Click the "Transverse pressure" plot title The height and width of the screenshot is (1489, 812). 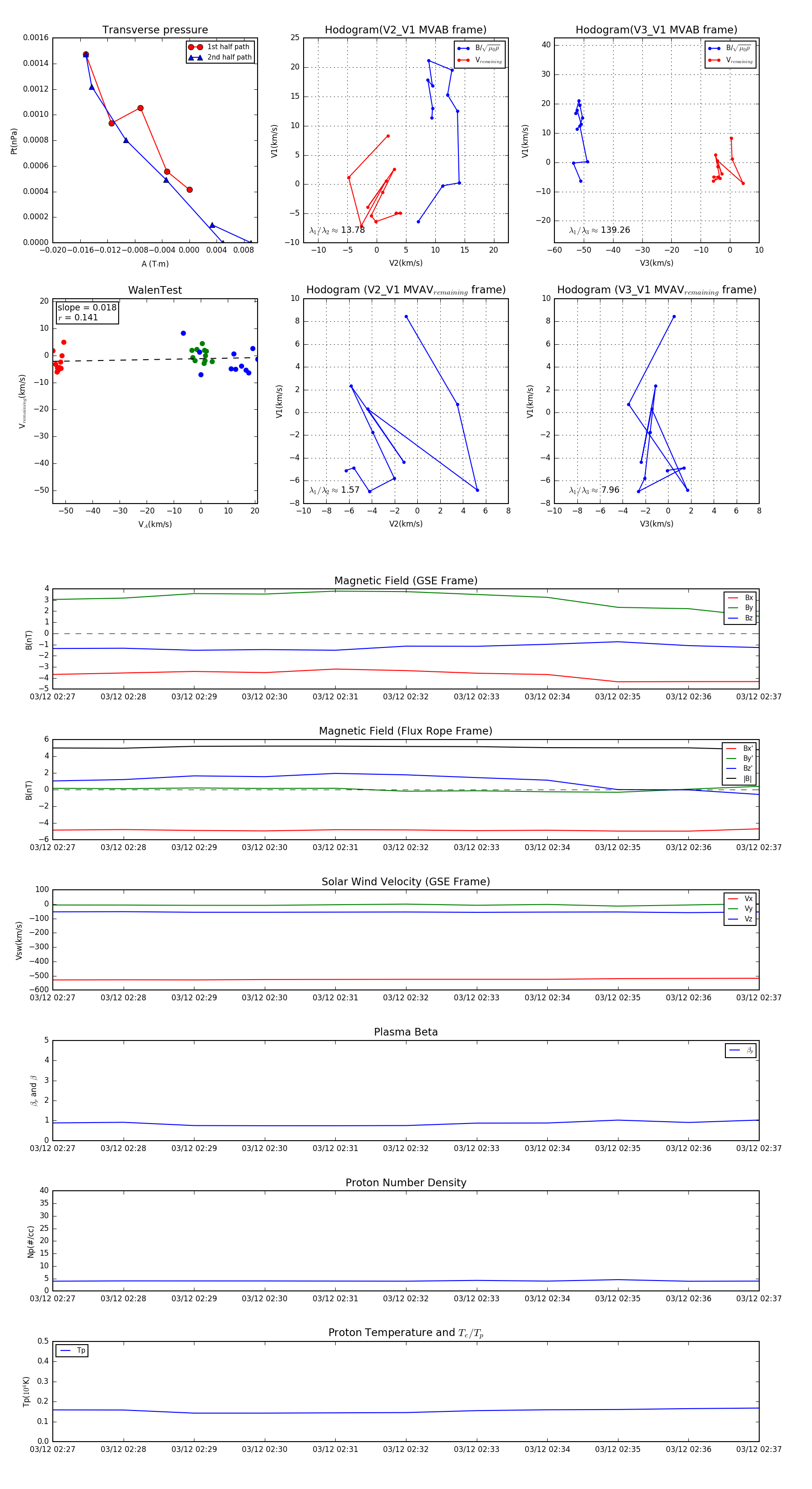(x=155, y=30)
